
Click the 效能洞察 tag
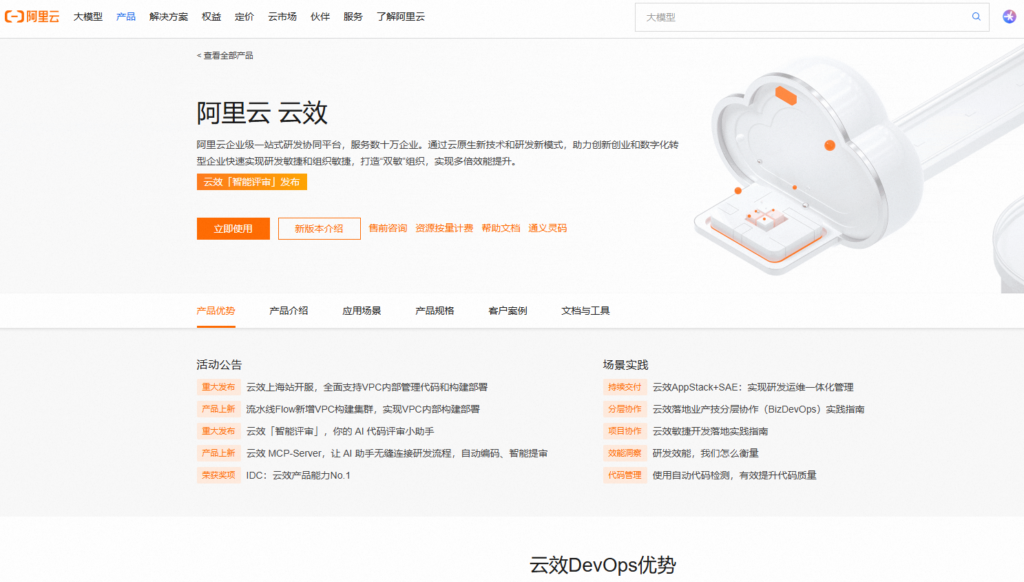tap(625, 453)
